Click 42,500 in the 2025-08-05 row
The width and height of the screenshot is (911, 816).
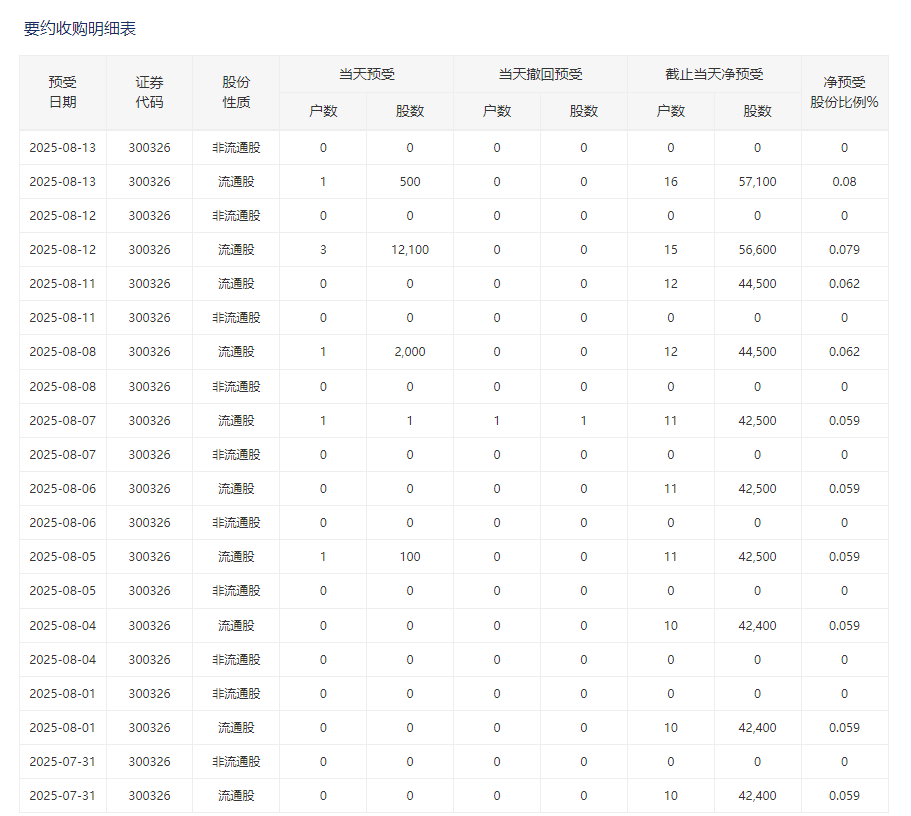coord(757,557)
